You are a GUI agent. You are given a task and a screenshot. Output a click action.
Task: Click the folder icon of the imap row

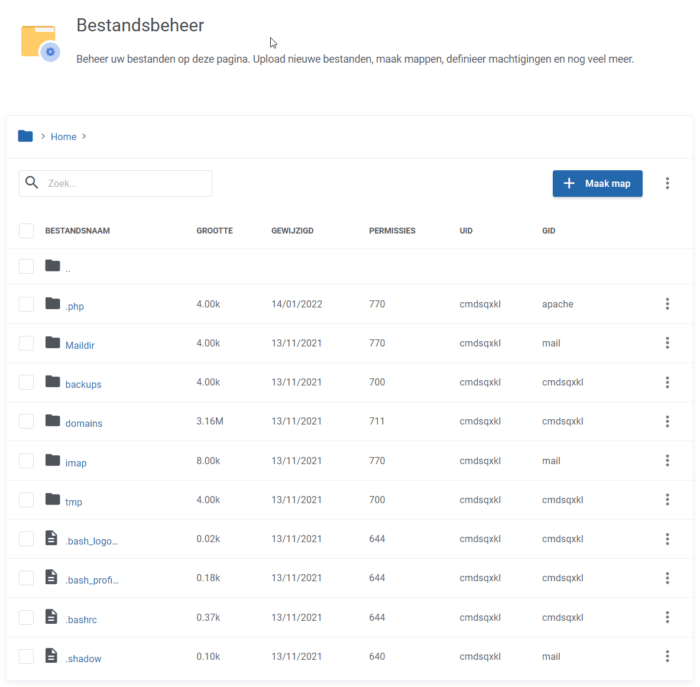(x=53, y=460)
